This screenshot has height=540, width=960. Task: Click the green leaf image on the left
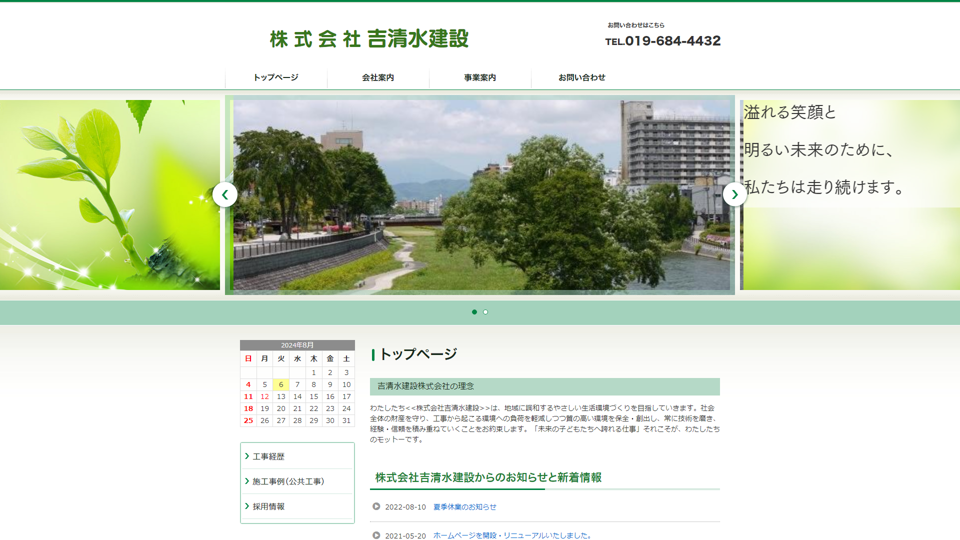(x=110, y=194)
